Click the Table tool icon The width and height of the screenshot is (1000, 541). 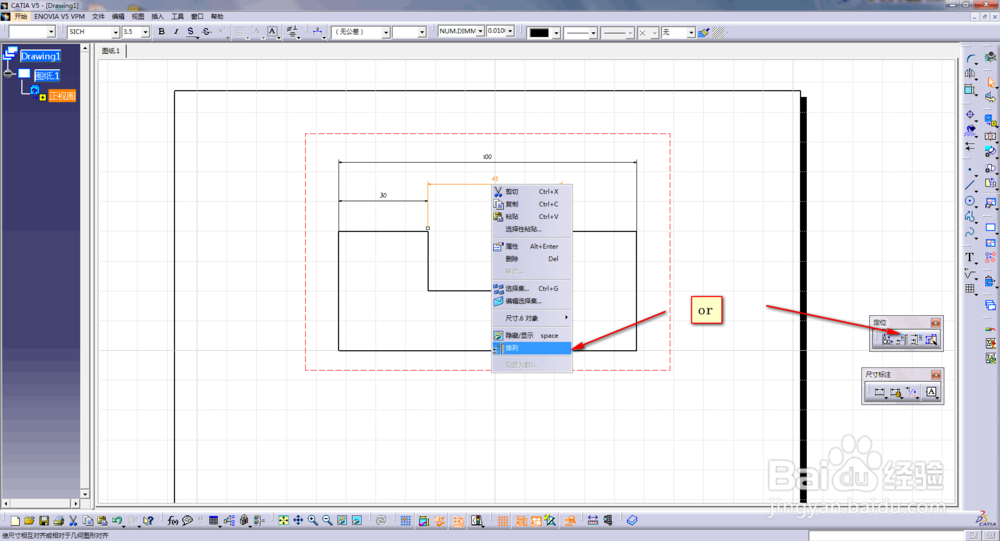pyautogui.click(x=970, y=289)
